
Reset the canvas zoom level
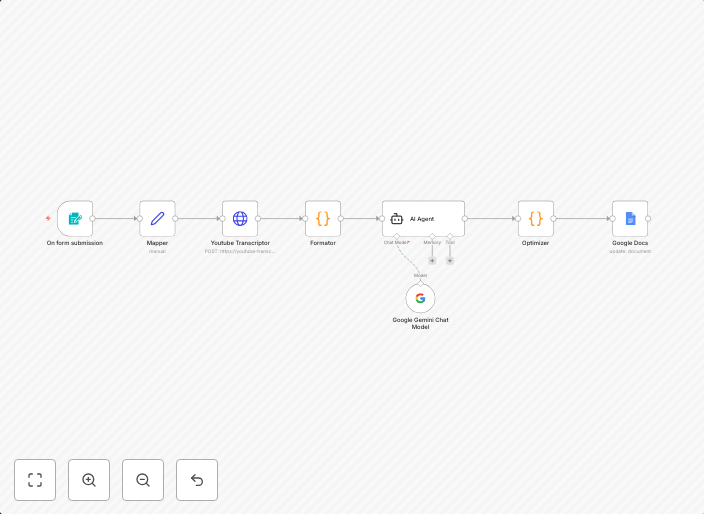(197, 480)
